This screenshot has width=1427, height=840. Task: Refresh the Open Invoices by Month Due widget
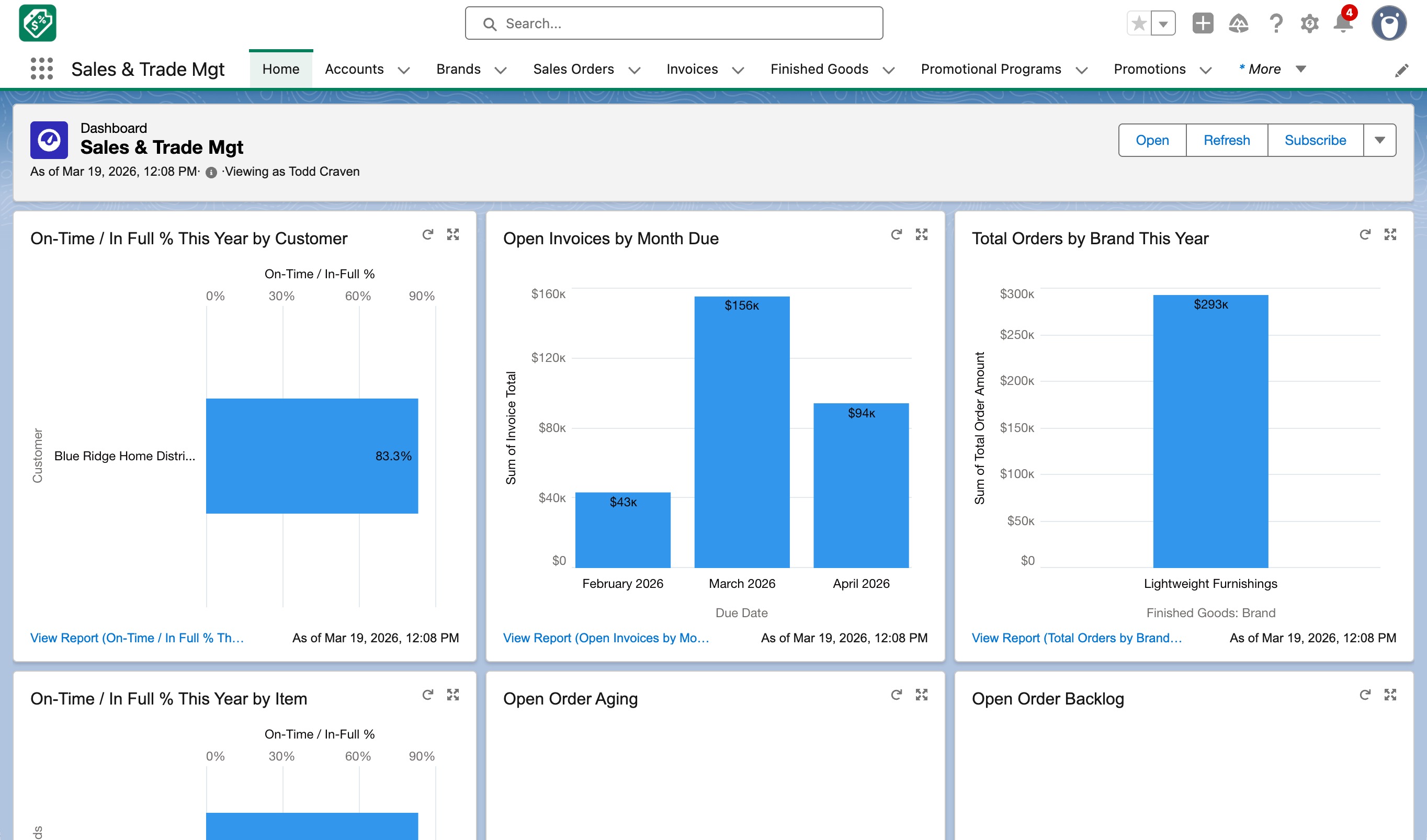pos(896,234)
